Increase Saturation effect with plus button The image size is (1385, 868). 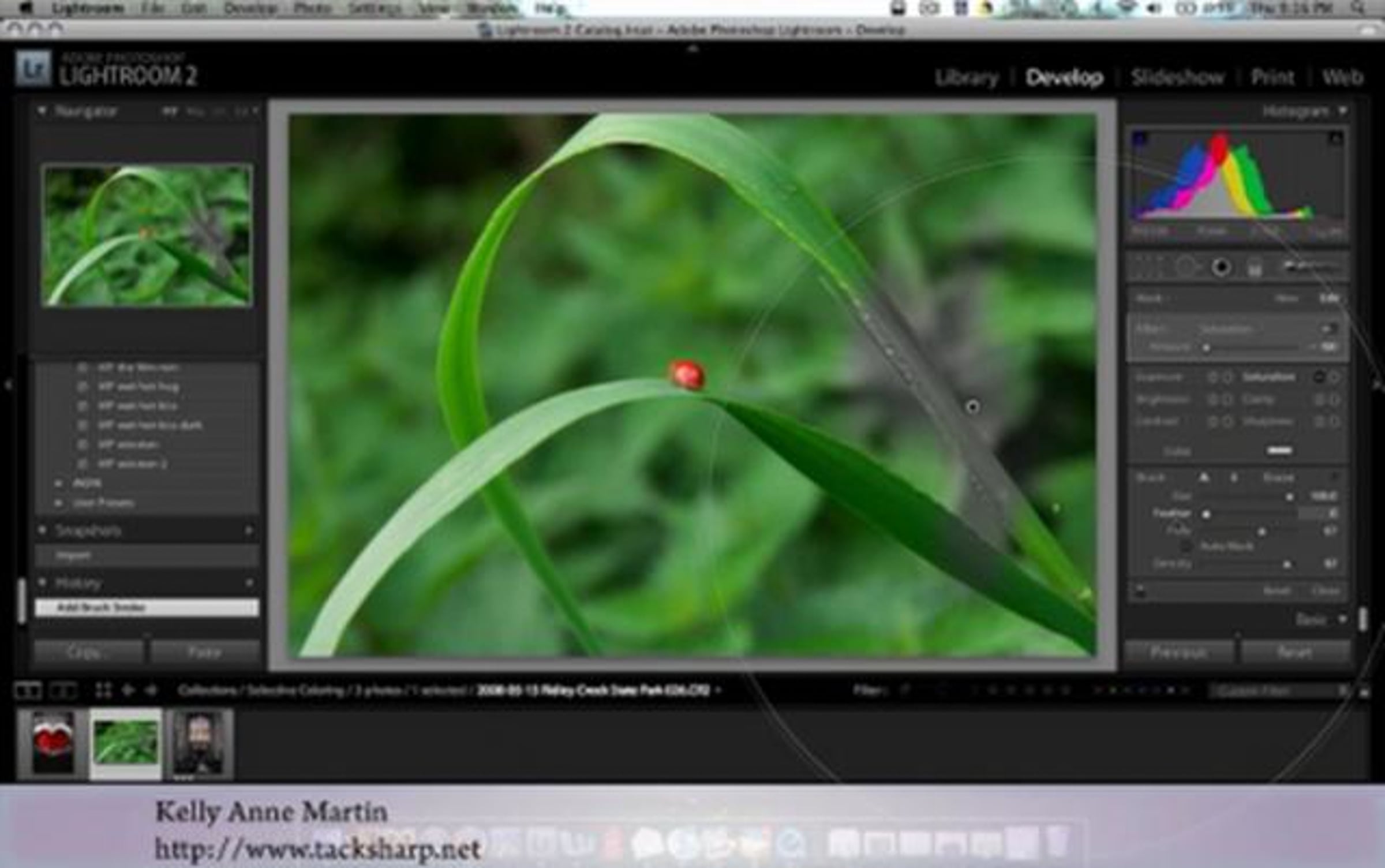coord(1334,377)
